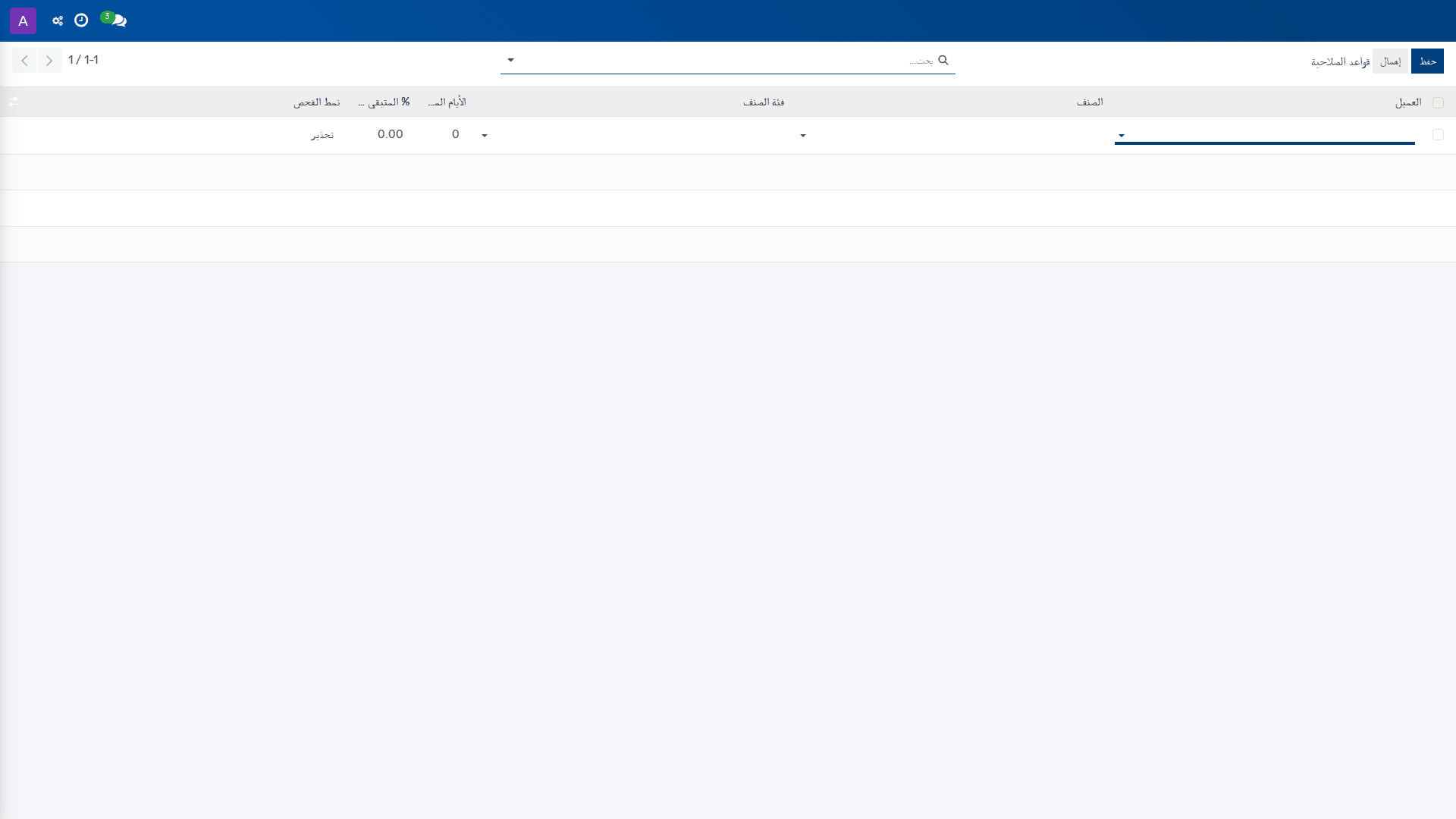Tick the first row checkbox
Screen dimensions: 1456x819
[1438, 135]
